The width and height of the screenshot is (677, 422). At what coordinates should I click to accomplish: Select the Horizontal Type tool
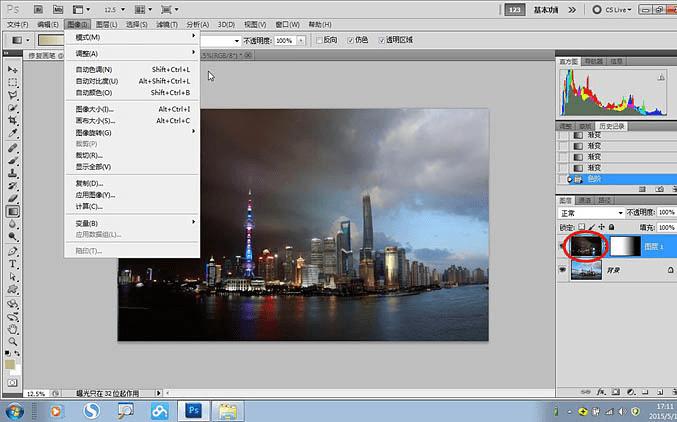[13, 264]
